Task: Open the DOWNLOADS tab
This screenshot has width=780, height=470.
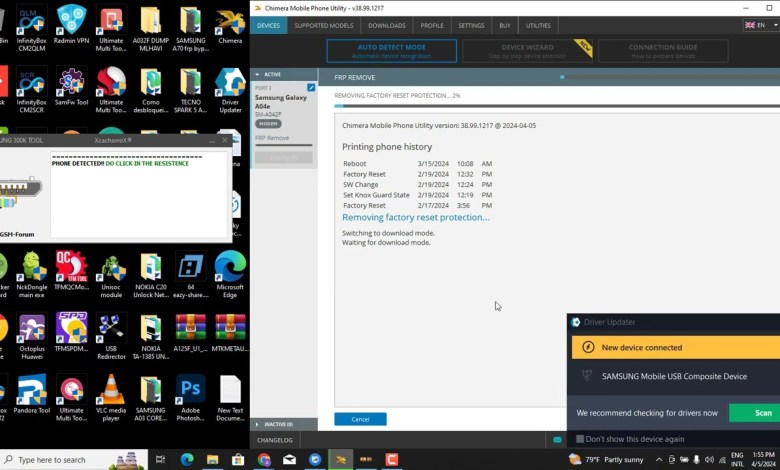Action: tap(387, 25)
